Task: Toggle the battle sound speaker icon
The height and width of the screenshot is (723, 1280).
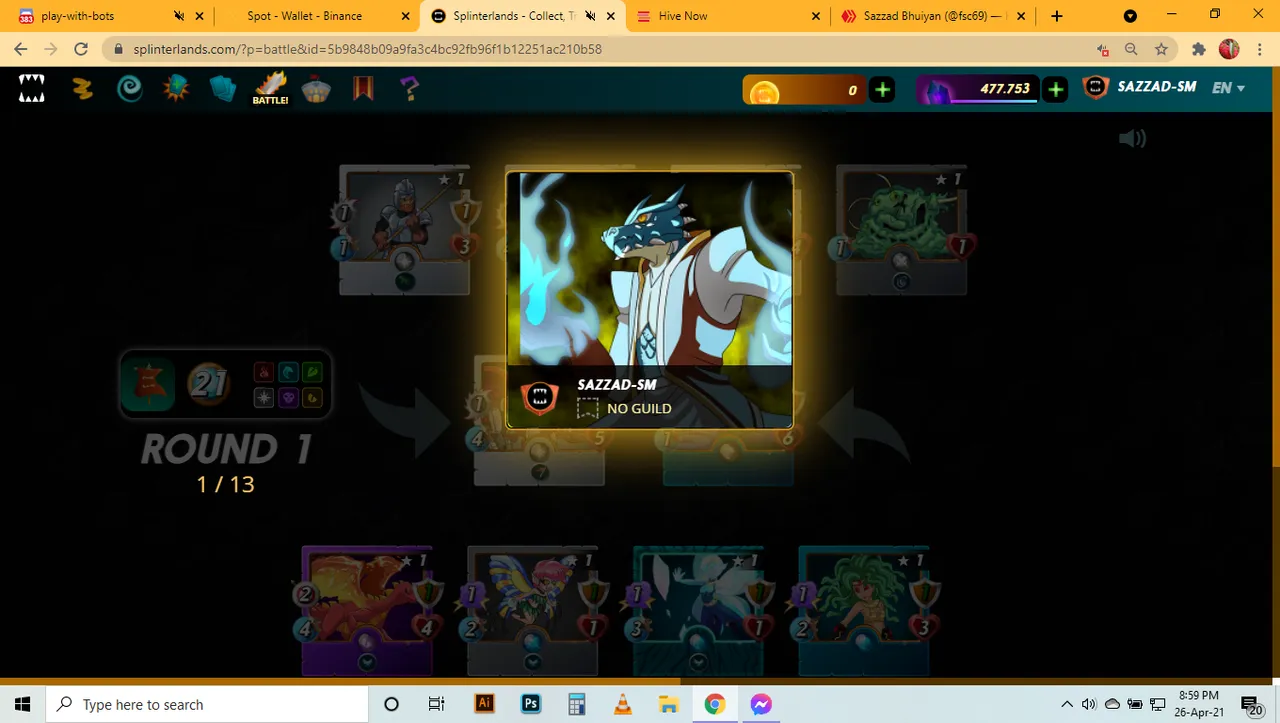Action: (1132, 138)
